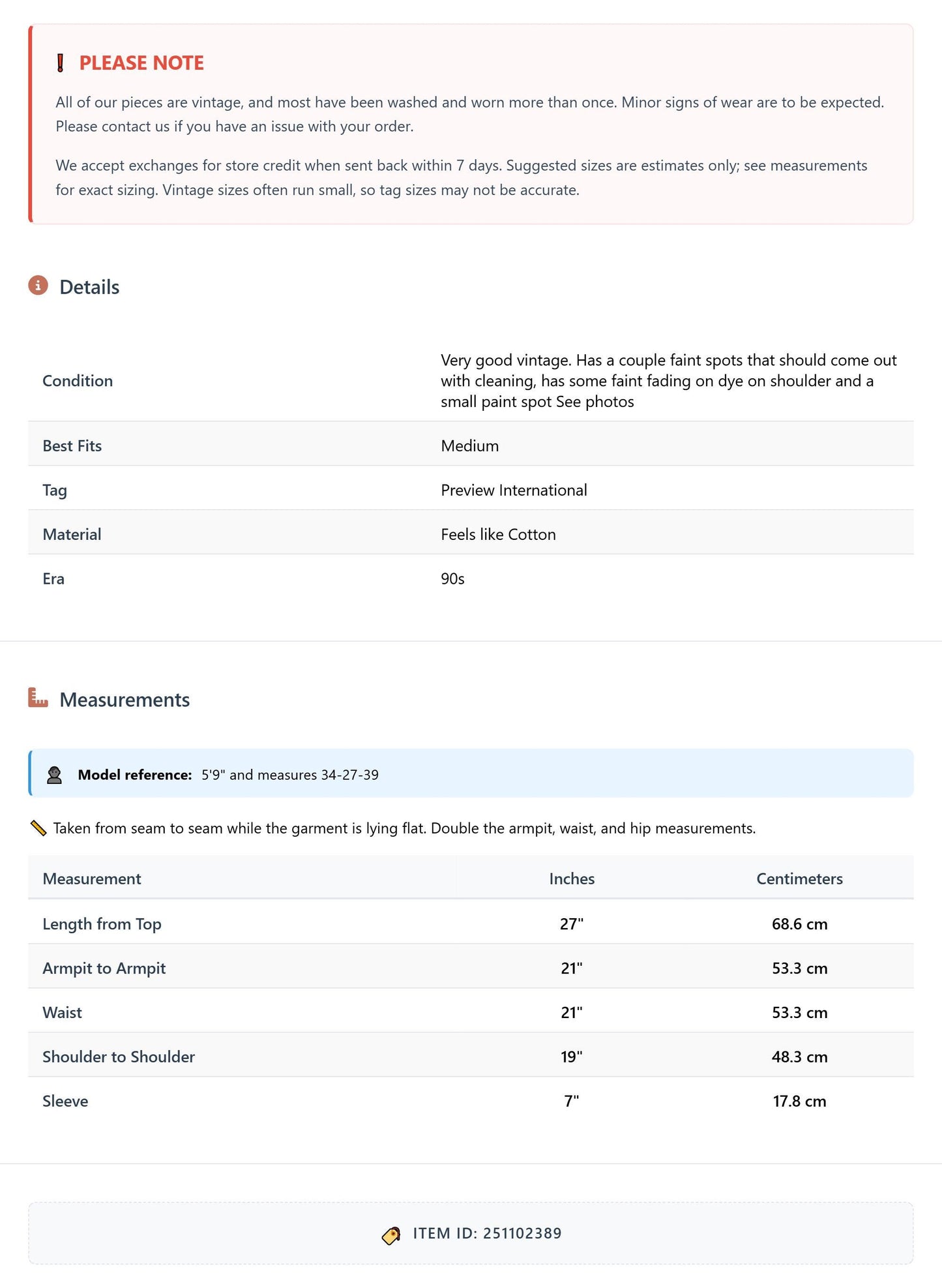Click the model person icon

54,775
